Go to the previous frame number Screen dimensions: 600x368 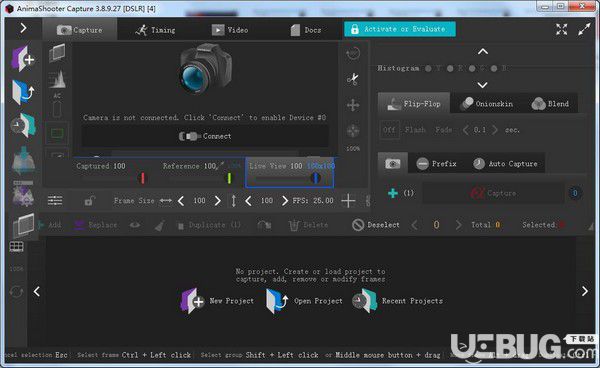tap(414, 225)
